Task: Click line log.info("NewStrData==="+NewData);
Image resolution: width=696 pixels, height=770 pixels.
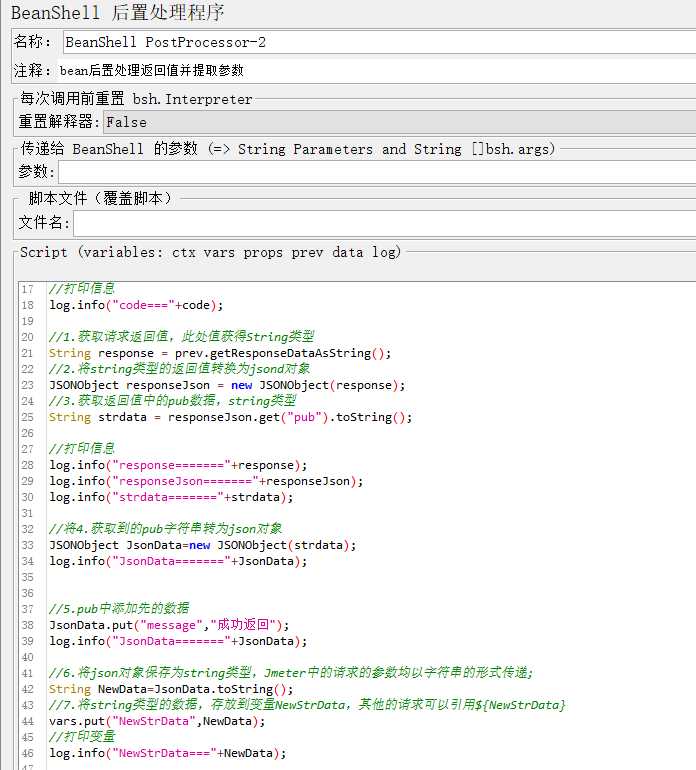Action: click(167, 753)
